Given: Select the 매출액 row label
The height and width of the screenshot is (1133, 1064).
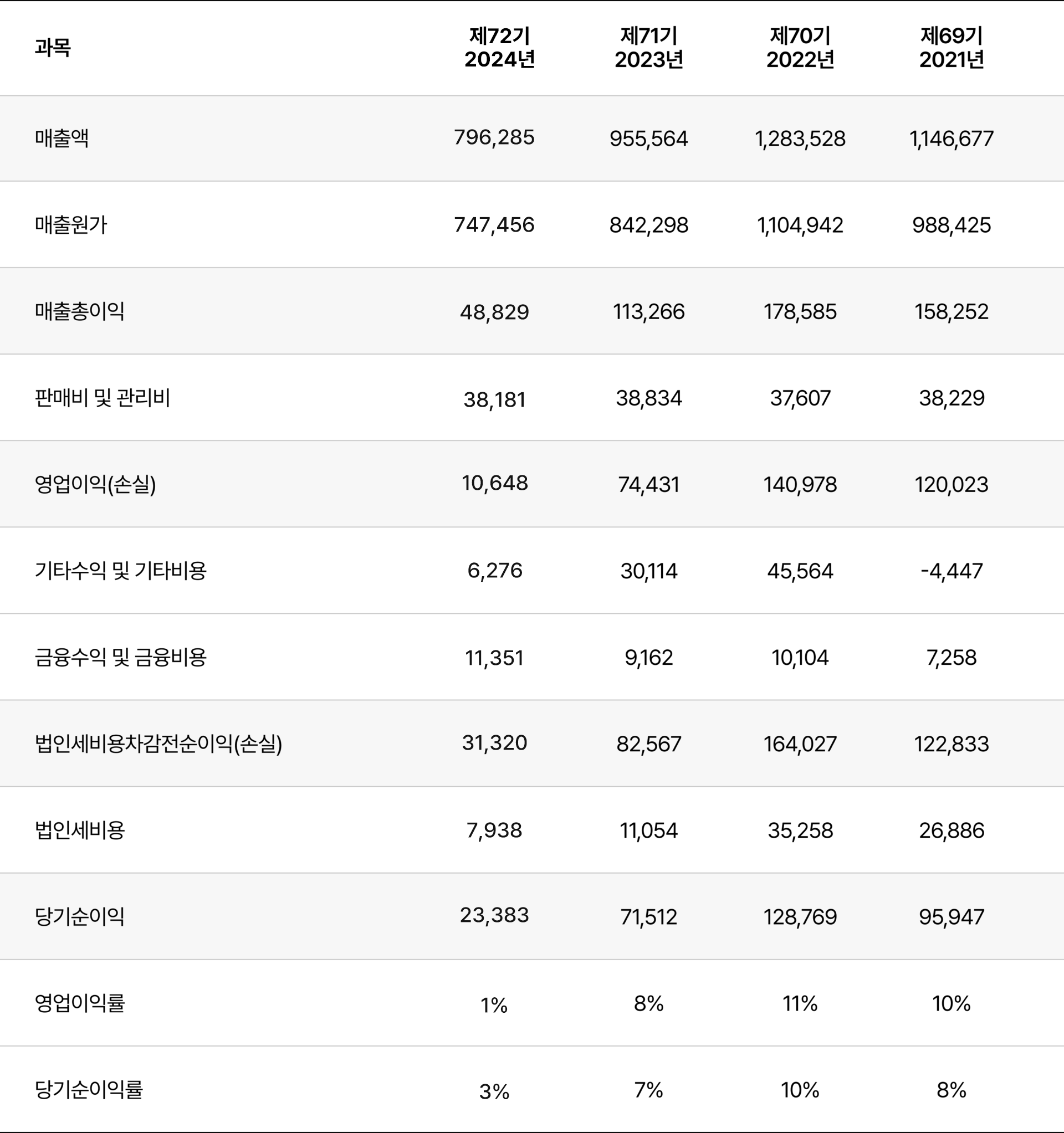Looking at the screenshot, I should click(62, 139).
